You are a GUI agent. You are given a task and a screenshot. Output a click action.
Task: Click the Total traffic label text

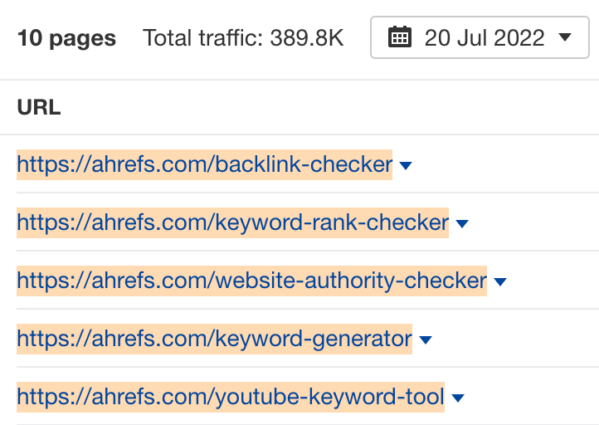203,38
